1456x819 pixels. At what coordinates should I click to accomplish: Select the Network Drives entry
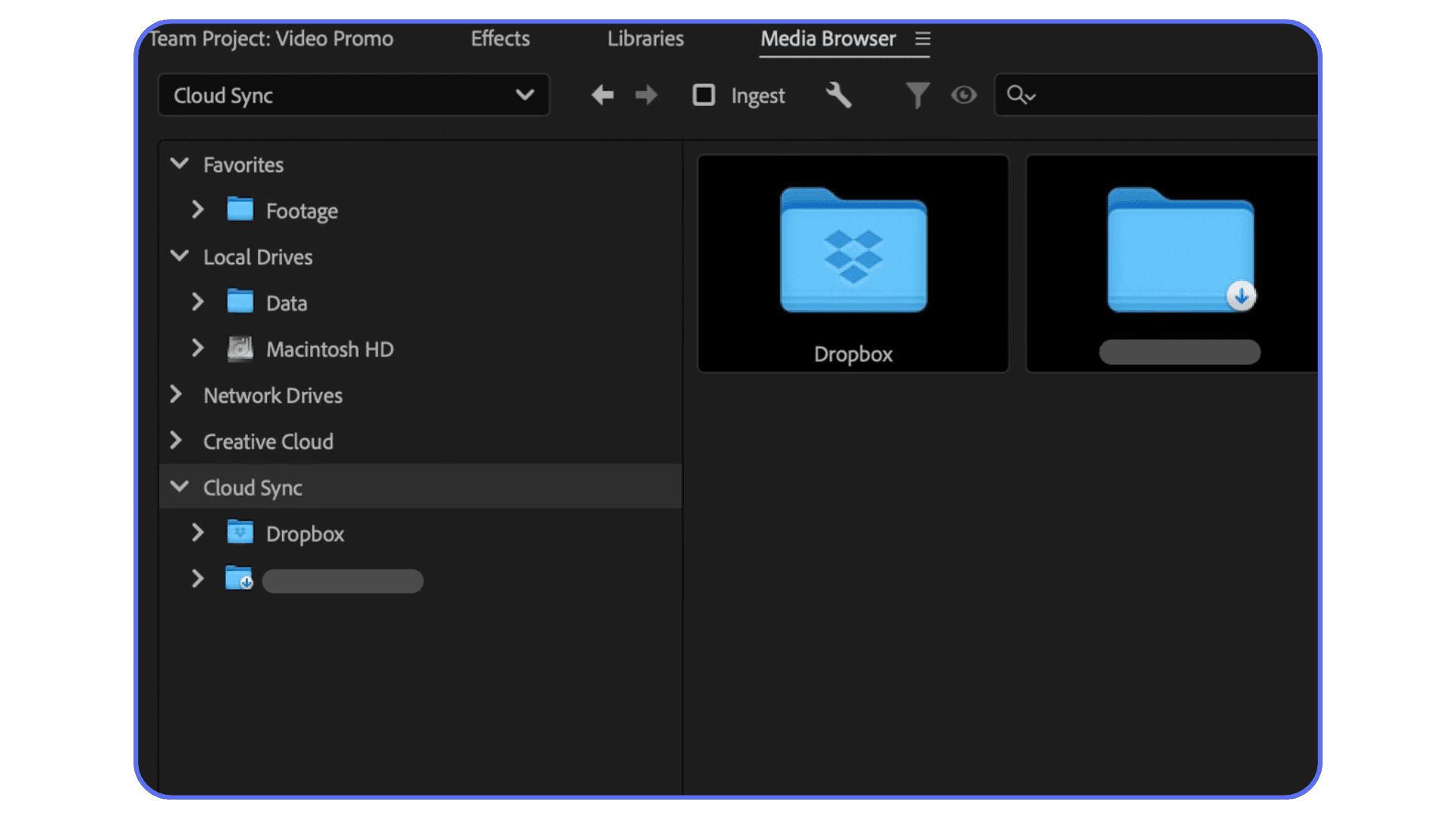(272, 395)
